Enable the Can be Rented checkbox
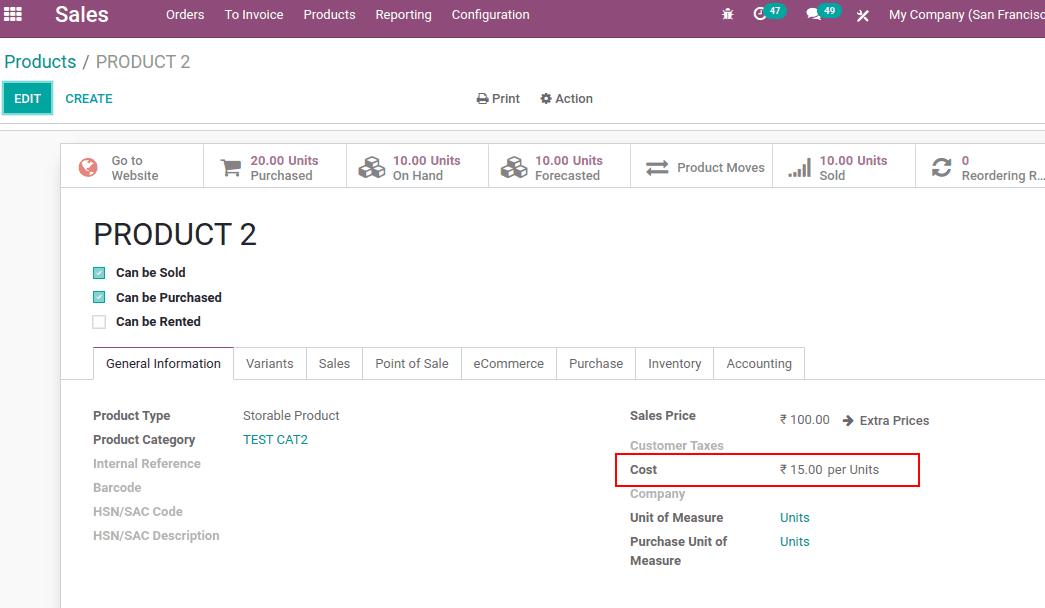 (99, 322)
